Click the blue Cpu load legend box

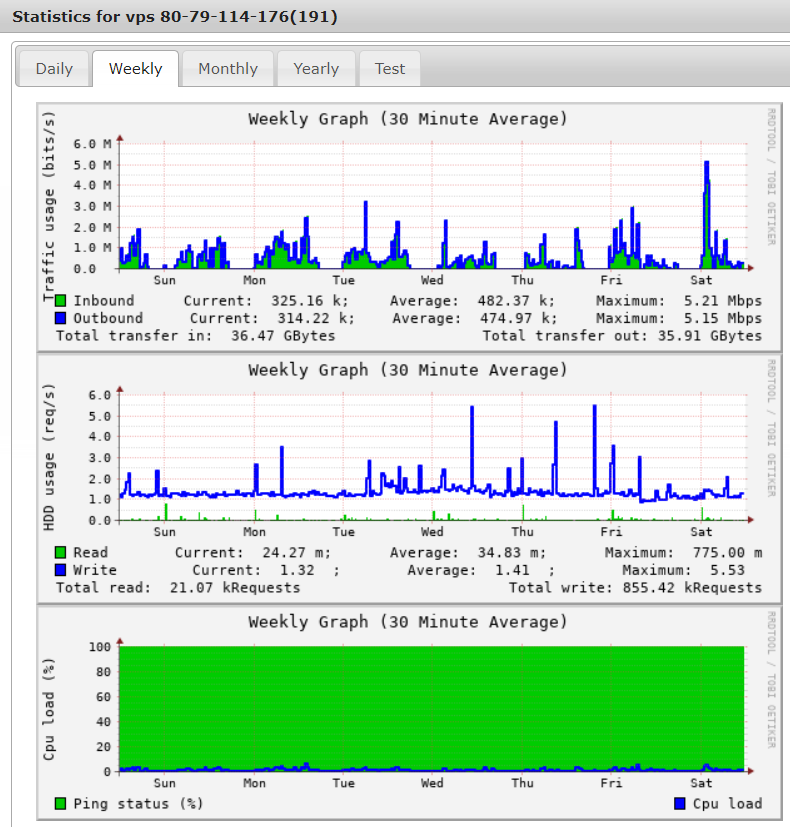680,804
